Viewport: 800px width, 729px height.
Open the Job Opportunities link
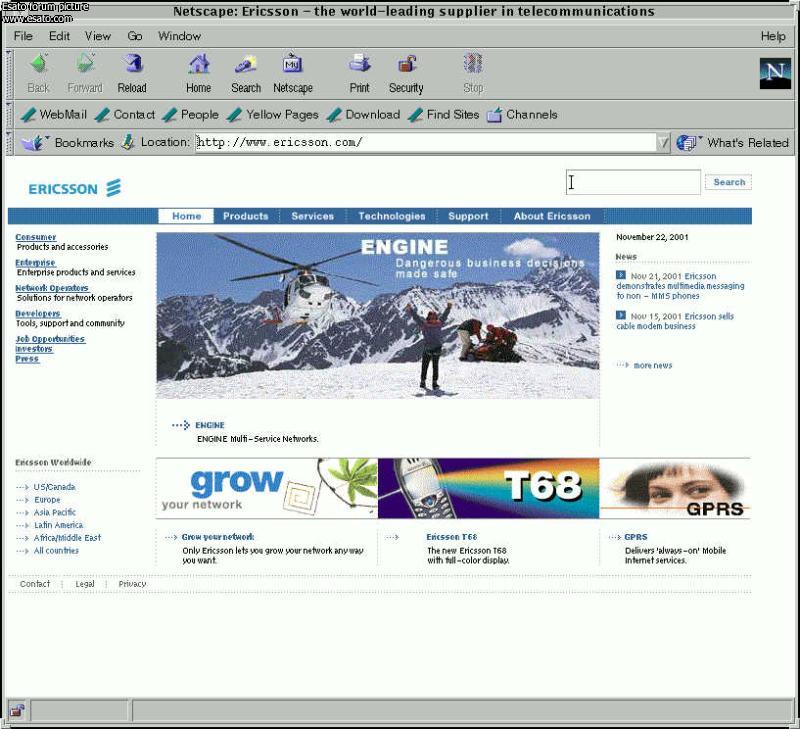pyautogui.click(x=50, y=339)
